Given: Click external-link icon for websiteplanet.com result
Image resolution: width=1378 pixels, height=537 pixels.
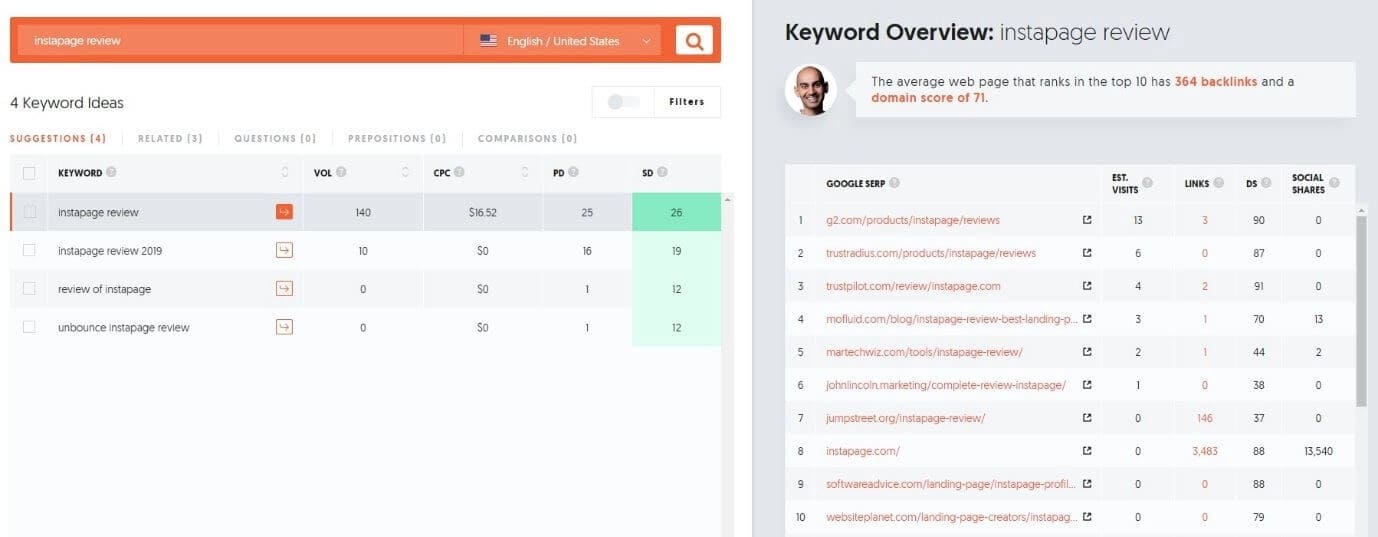Looking at the screenshot, I should 1087,517.
